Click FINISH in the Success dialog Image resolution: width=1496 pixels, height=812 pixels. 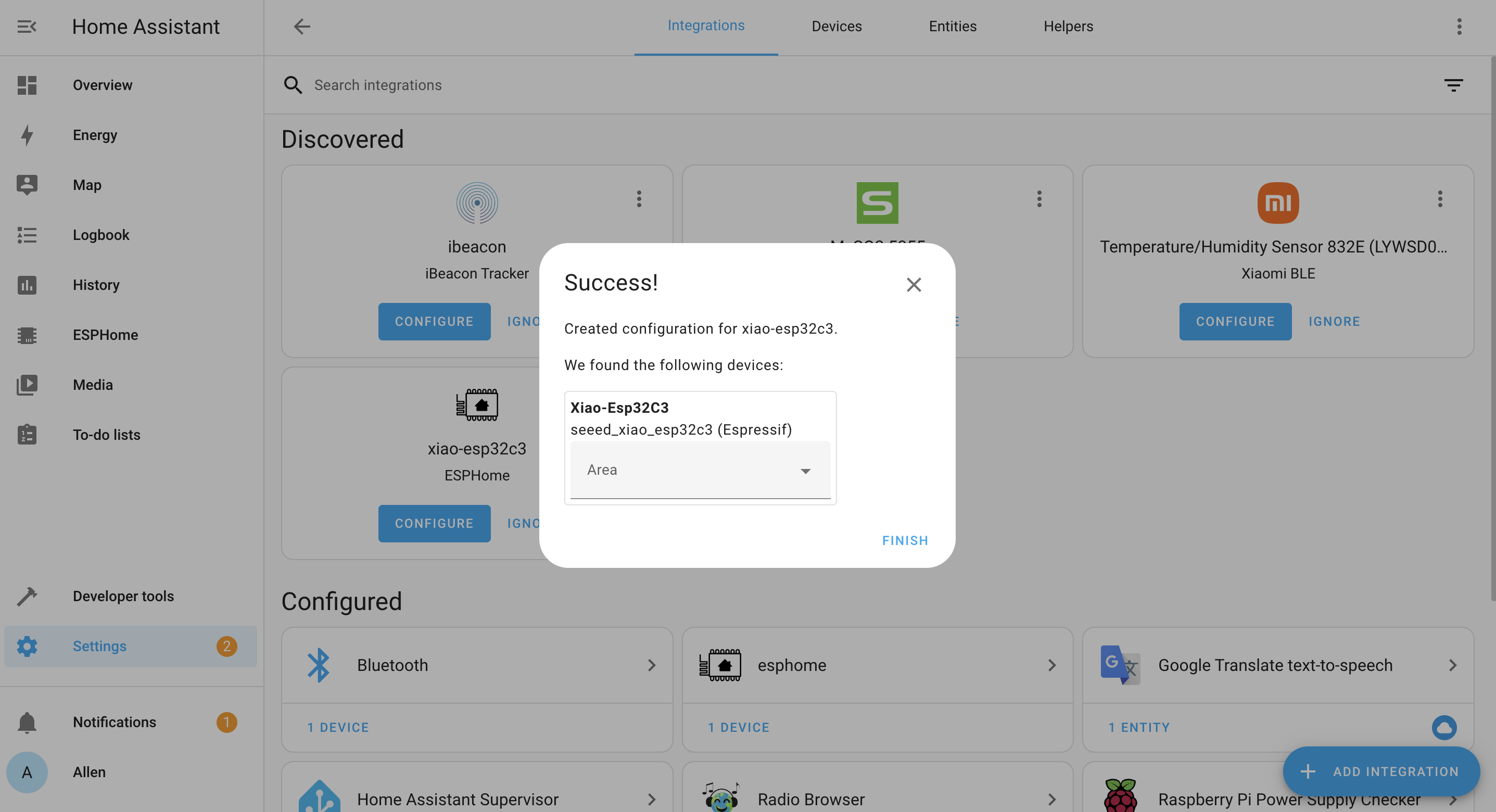[x=905, y=540]
